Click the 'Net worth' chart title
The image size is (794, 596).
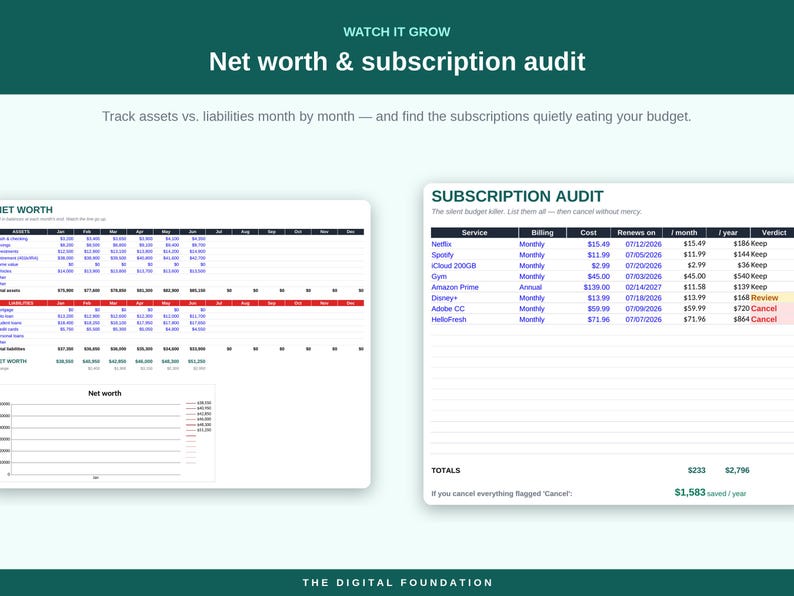click(105, 393)
